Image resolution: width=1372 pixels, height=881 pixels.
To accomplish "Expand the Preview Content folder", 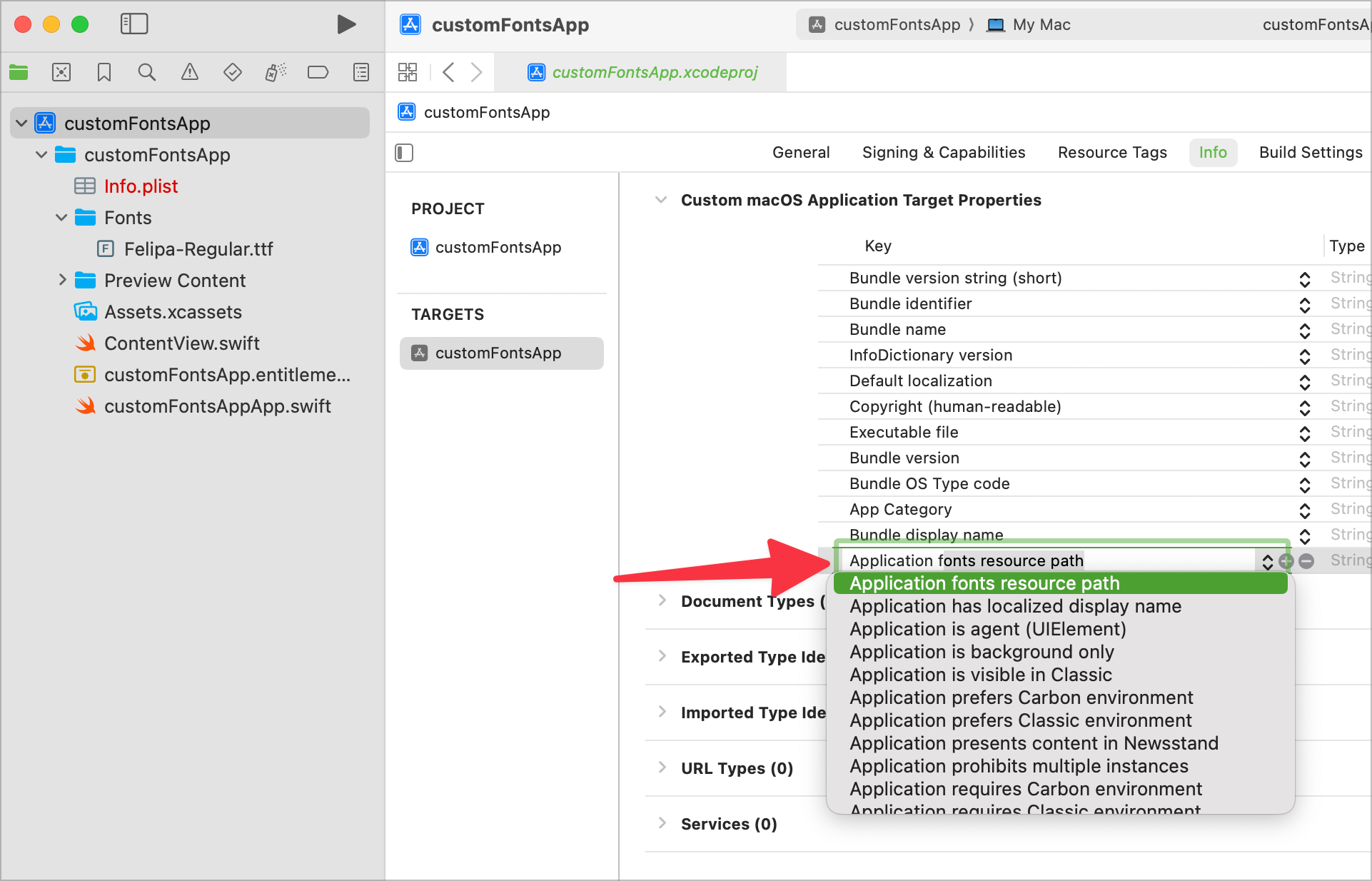I will (62, 280).
